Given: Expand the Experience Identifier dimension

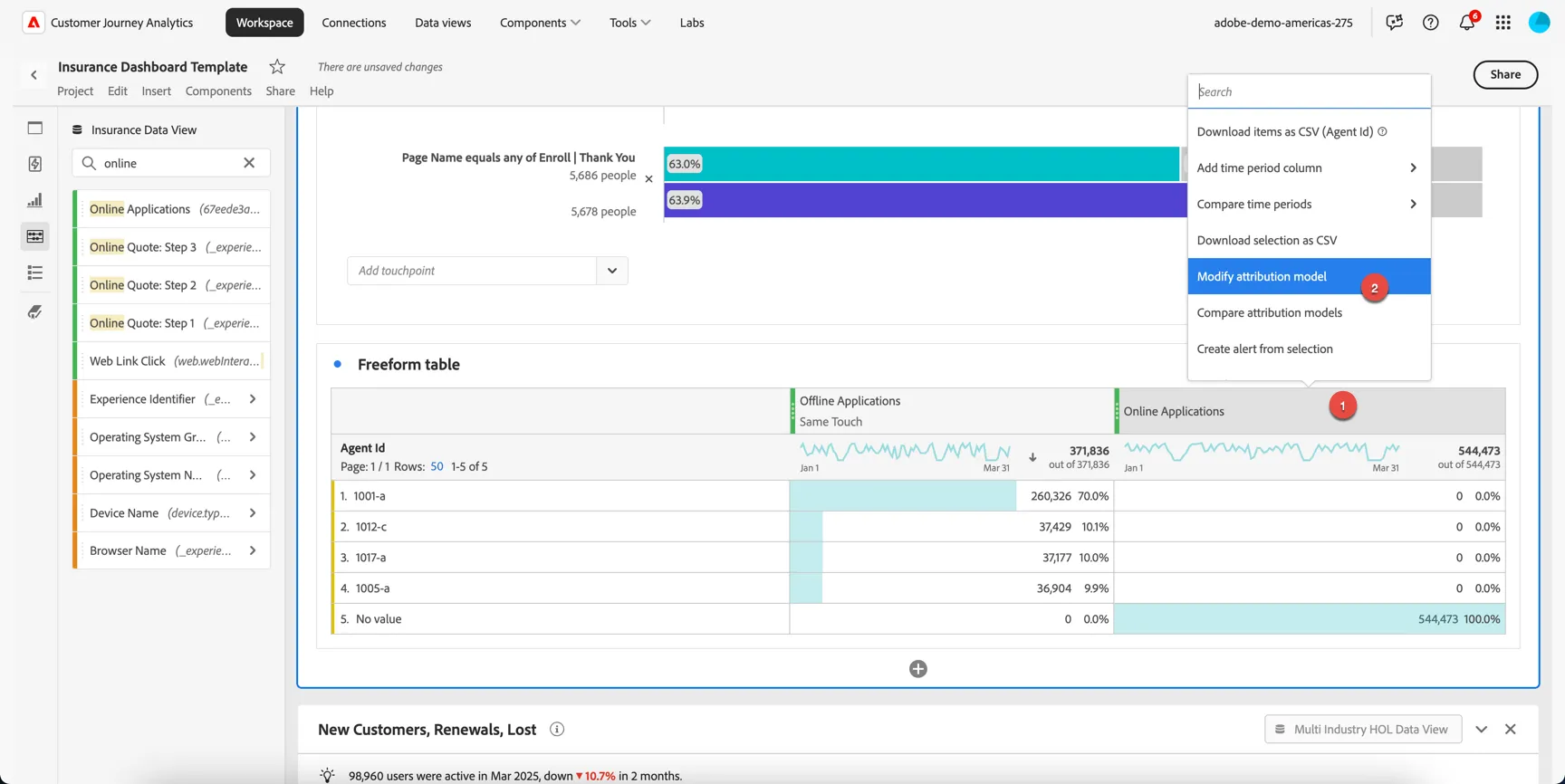Looking at the screenshot, I should 253,399.
